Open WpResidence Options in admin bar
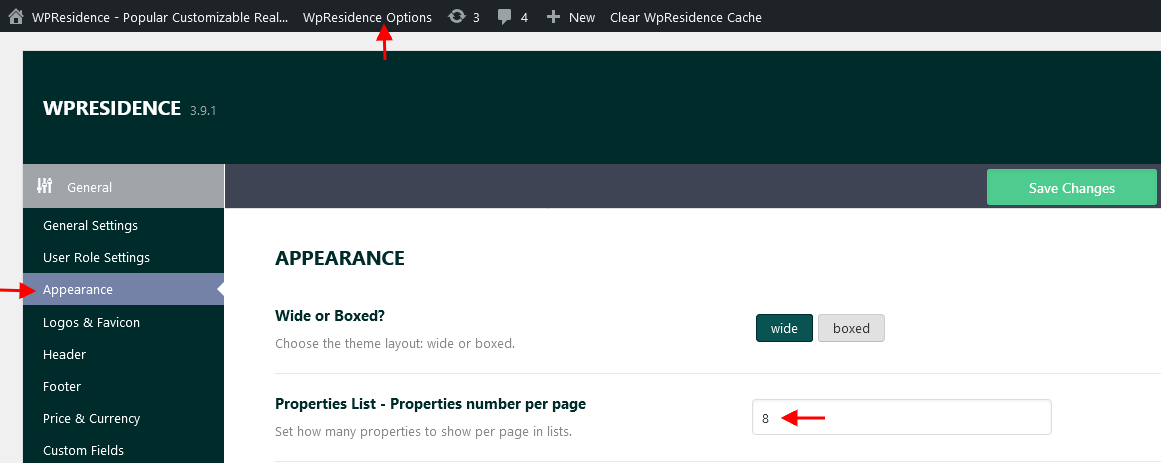This screenshot has width=1161, height=463. click(x=367, y=17)
